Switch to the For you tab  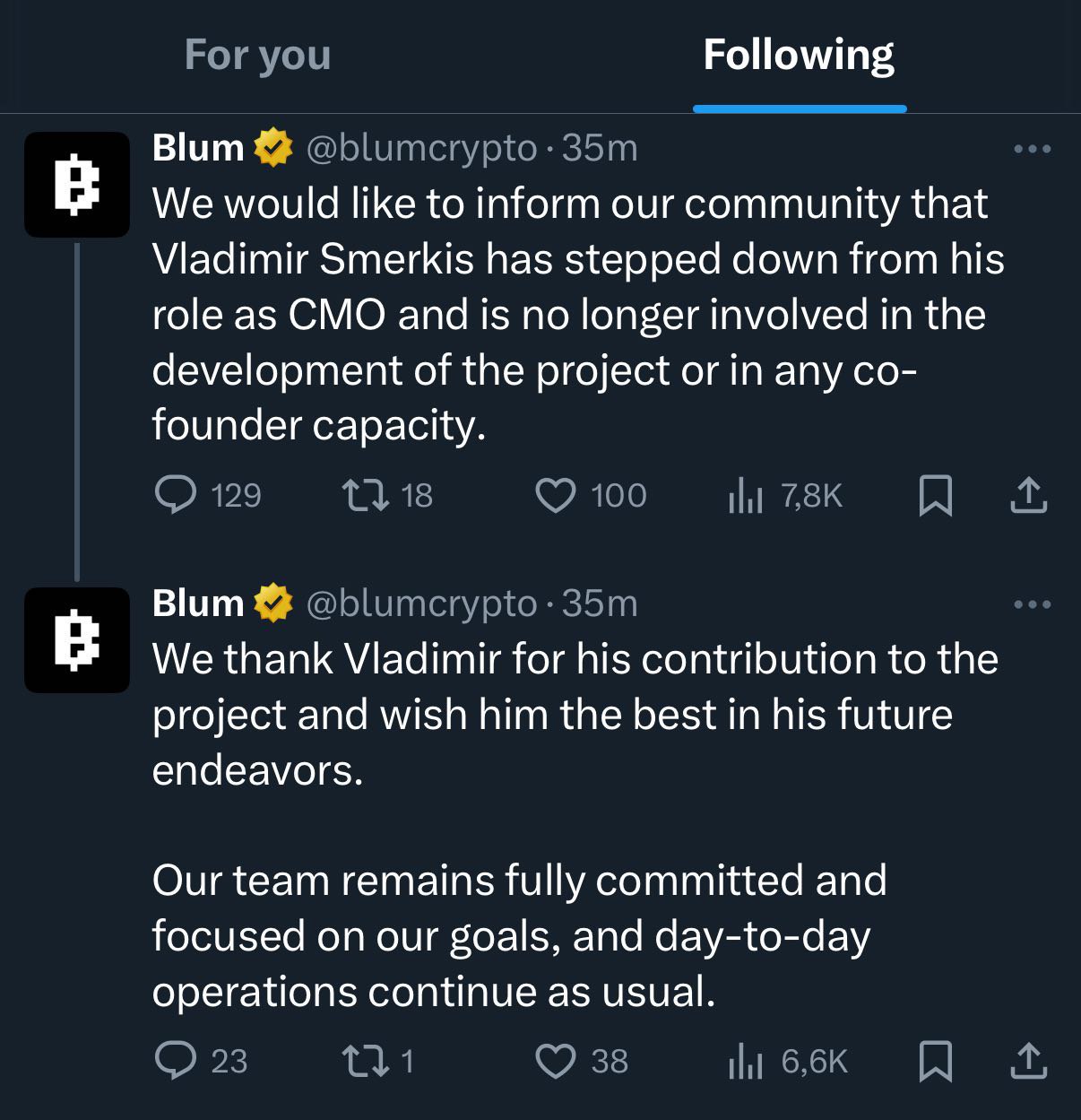pos(258,55)
